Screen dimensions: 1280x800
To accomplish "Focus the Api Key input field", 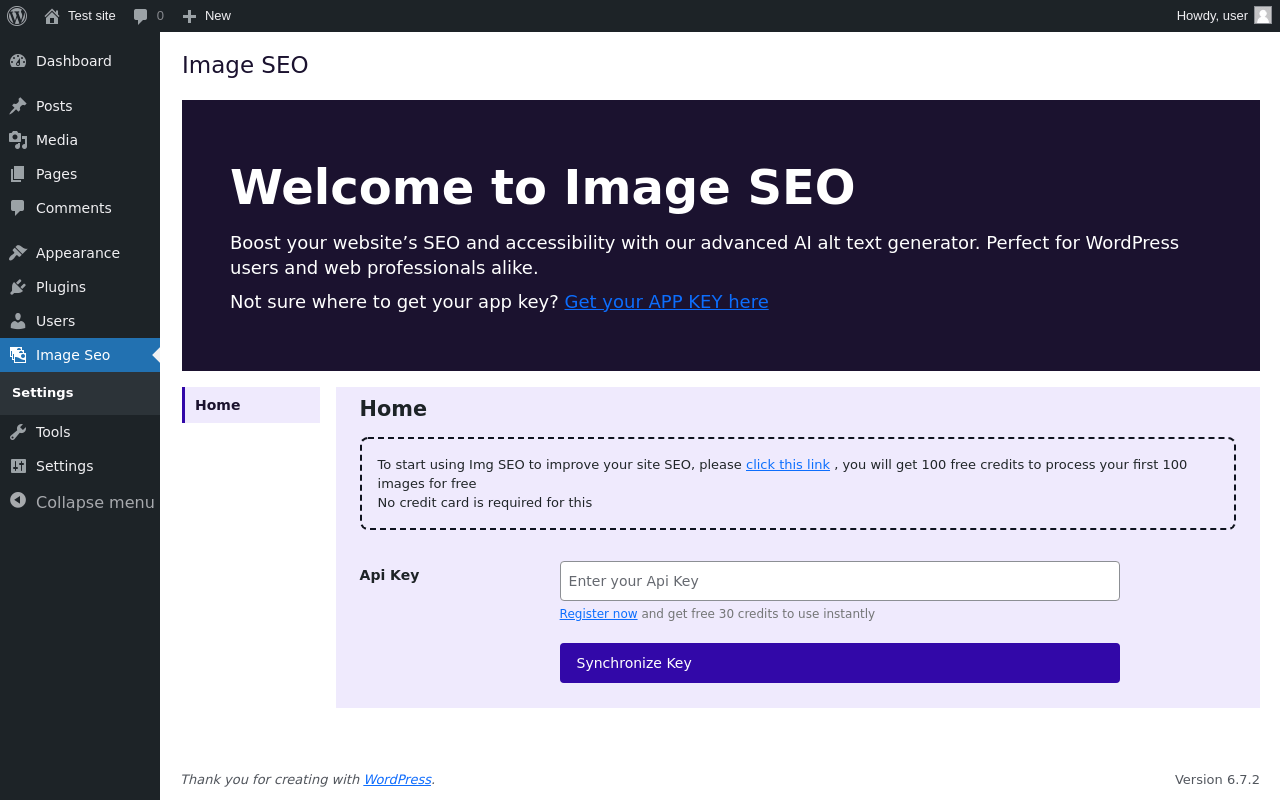I will [x=840, y=581].
